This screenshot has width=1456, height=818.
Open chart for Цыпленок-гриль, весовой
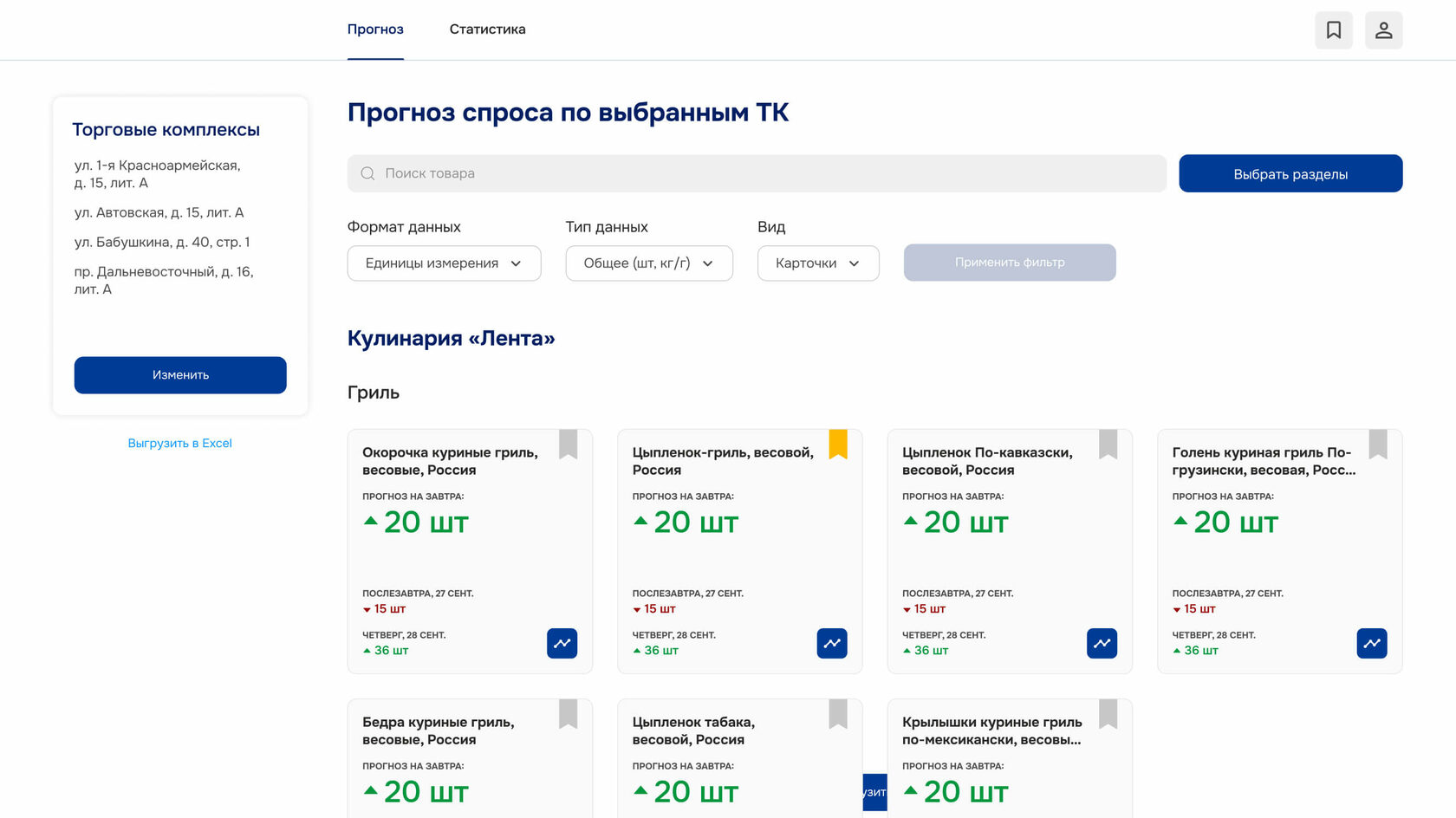tap(832, 643)
